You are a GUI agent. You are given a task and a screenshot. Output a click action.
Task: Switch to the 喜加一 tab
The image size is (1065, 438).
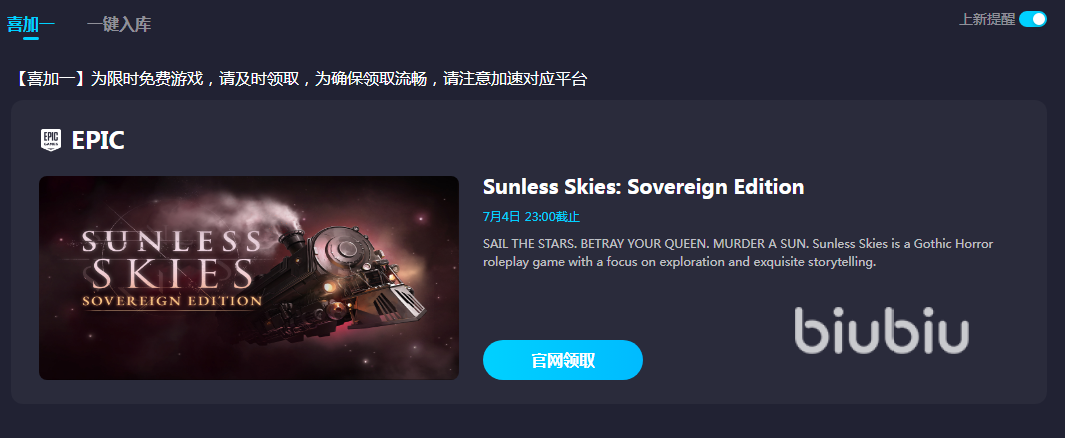coord(31,24)
